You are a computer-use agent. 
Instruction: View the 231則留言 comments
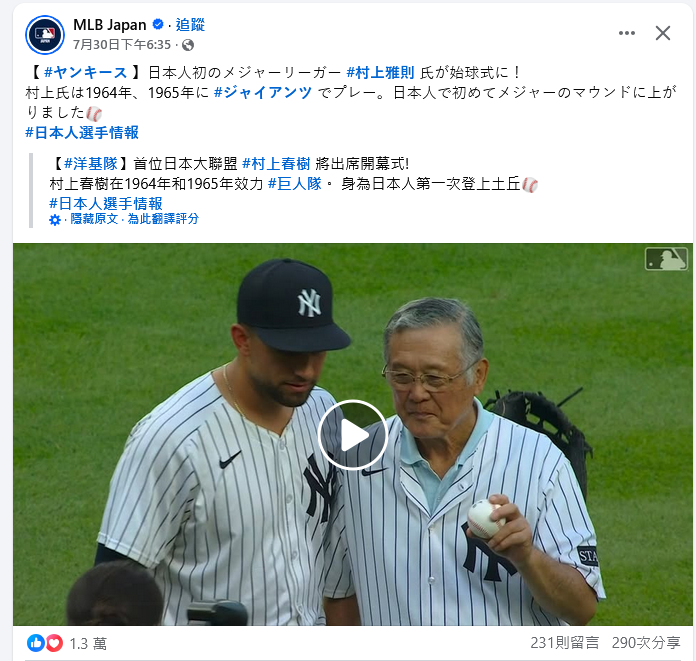[565, 643]
